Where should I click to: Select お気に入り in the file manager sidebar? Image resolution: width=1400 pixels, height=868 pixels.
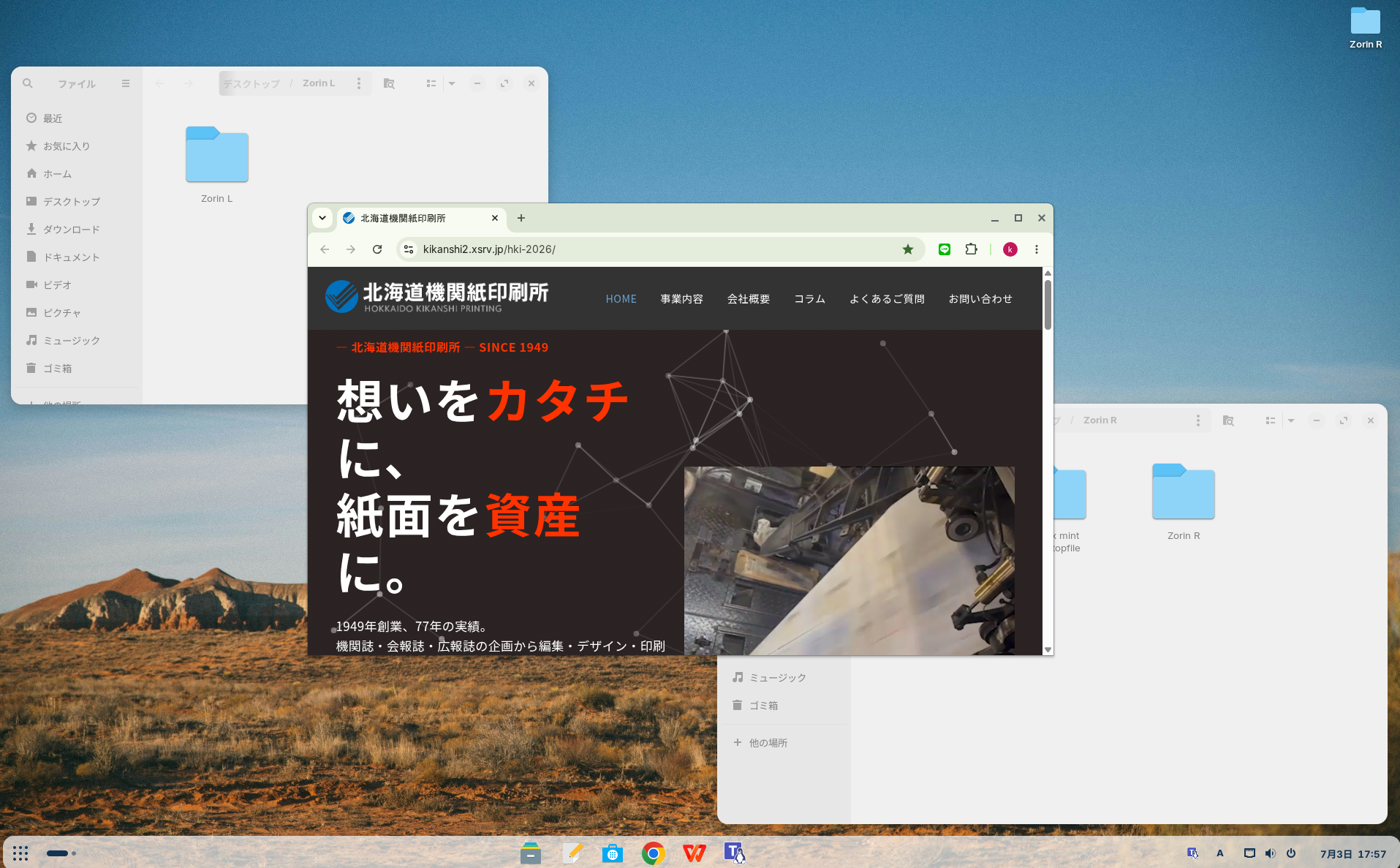click(x=77, y=146)
